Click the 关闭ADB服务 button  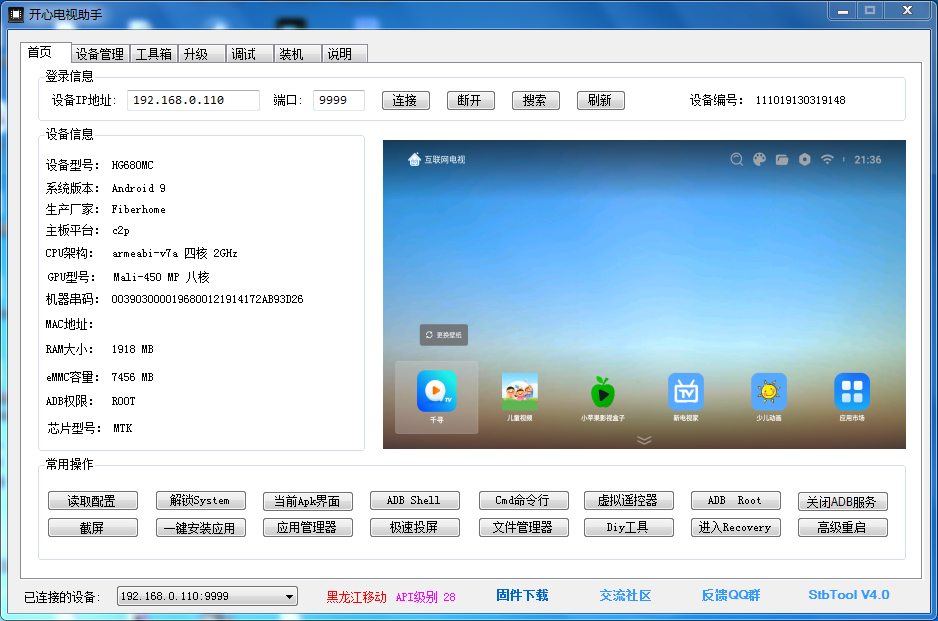click(842, 501)
